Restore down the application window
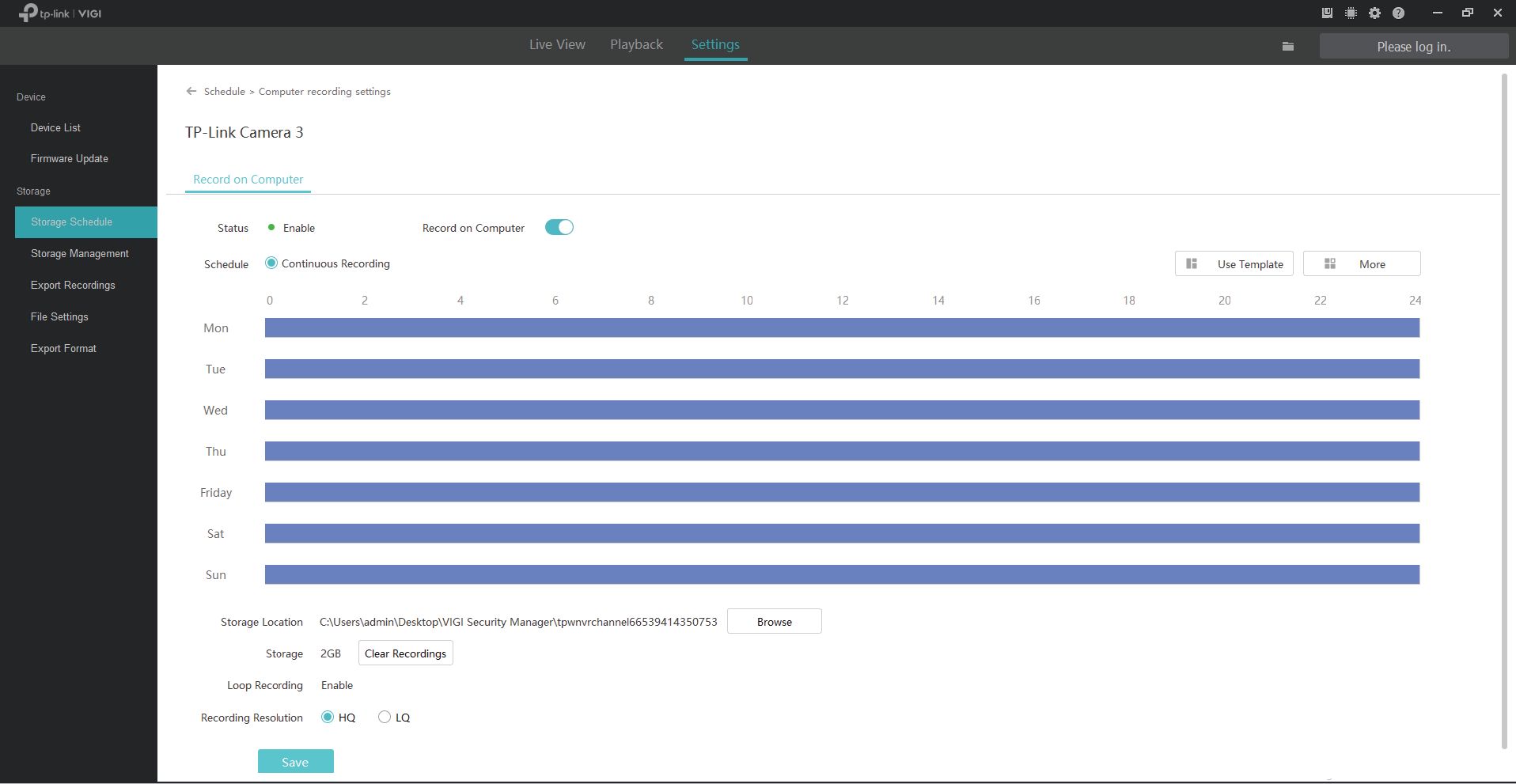The width and height of the screenshot is (1516, 784). (1467, 13)
